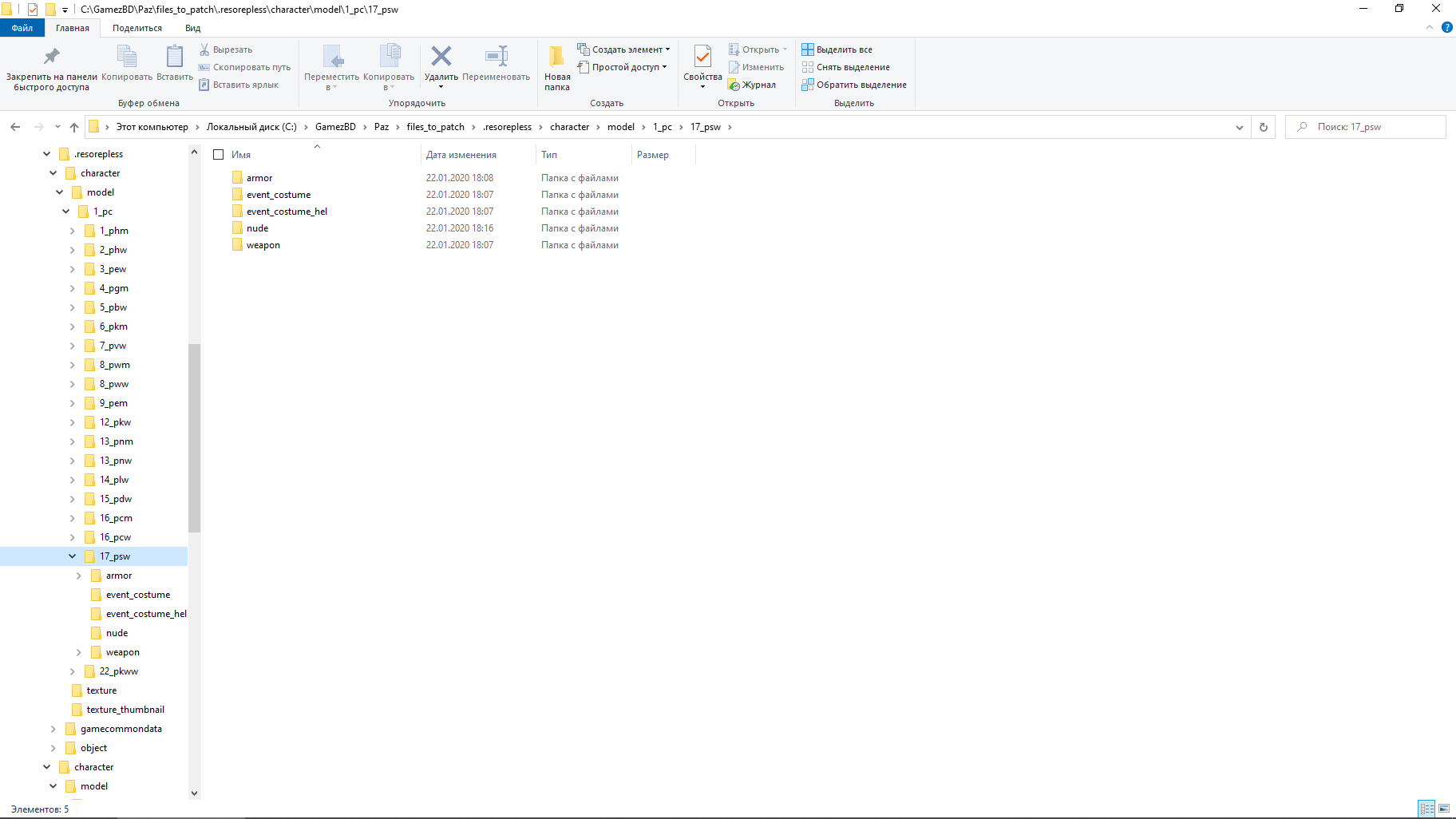This screenshot has width=1456, height=819.
Task: Click the Delete (Удалить) red X icon
Action: click(441, 57)
